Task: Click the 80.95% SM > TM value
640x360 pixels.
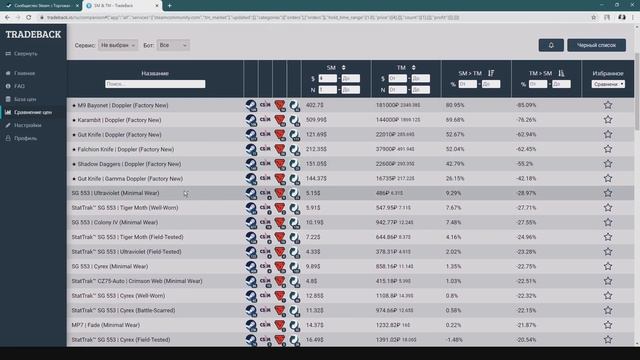Action: [455, 105]
